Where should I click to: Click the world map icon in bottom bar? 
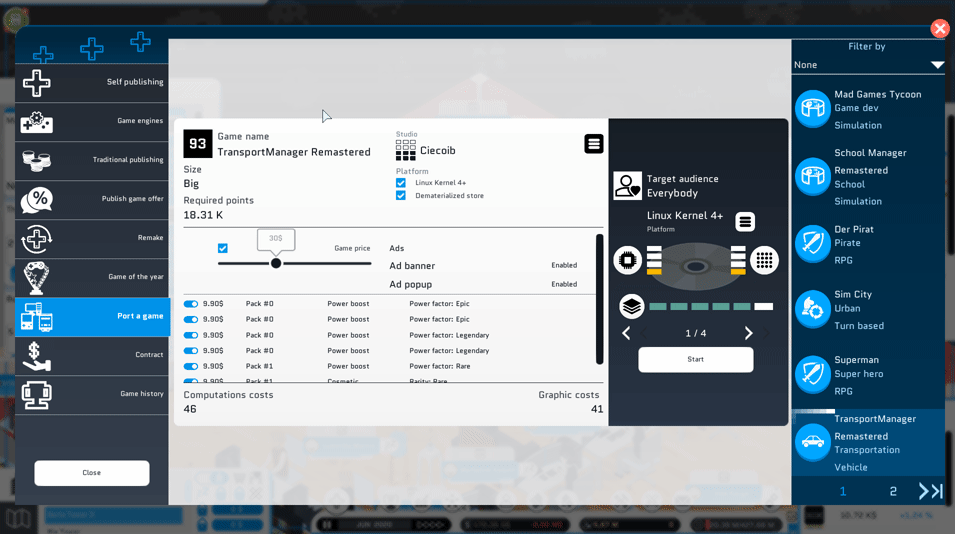18,518
